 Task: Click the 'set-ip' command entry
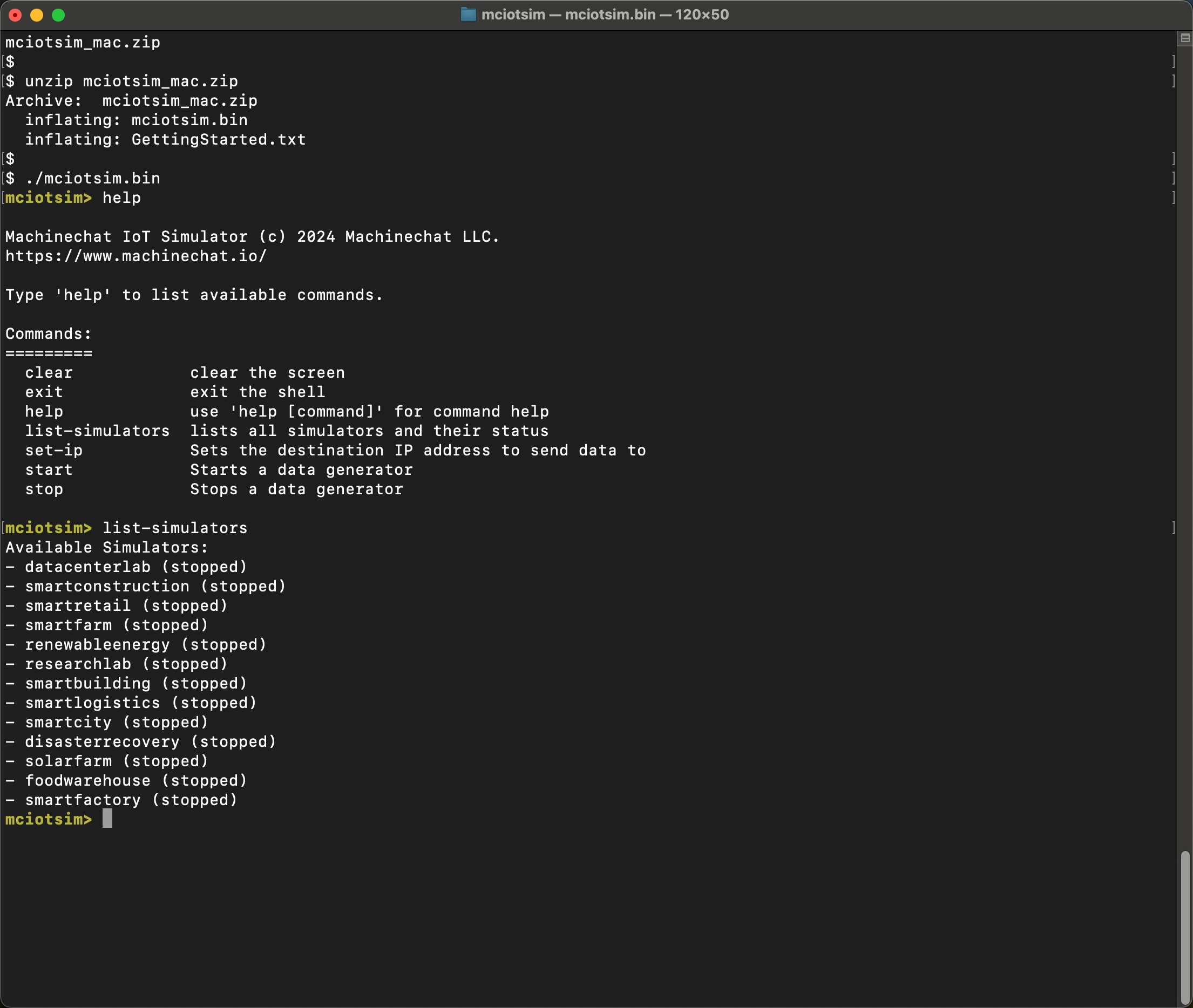pos(54,450)
